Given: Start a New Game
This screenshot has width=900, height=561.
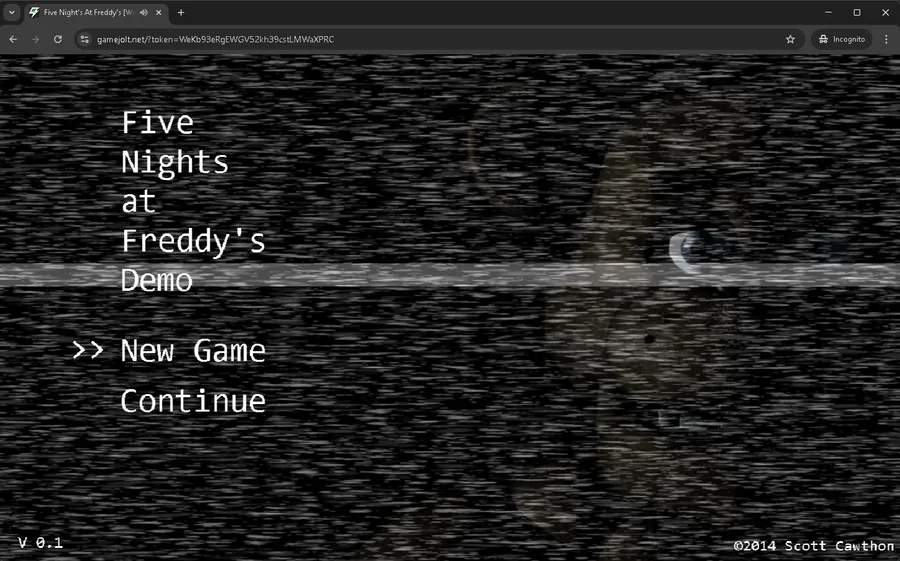Looking at the screenshot, I should [x=193, y=350].
